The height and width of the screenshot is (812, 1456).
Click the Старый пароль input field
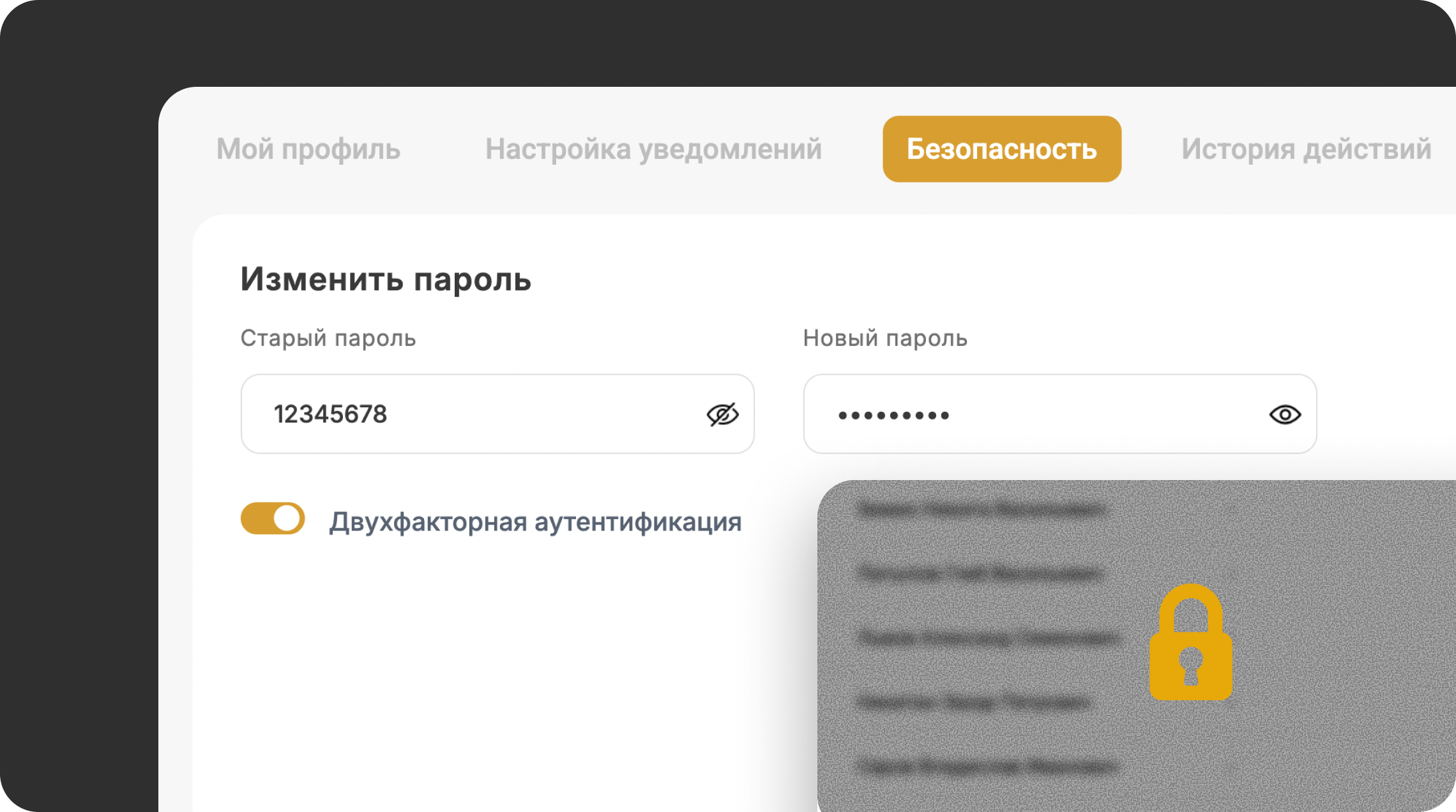pos(497,414)
